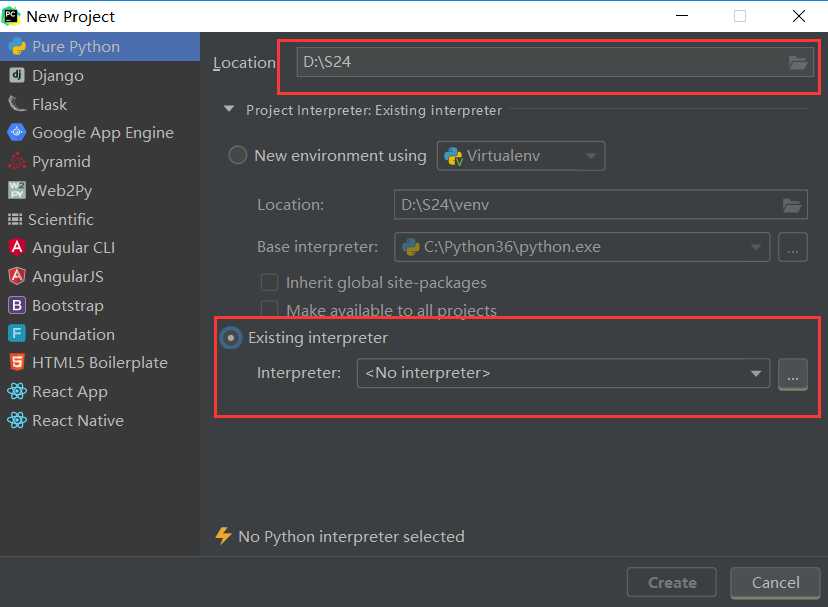Browse for venv location folder icon
The height and width of the screenshot is (607, 828).
(792, 205)
